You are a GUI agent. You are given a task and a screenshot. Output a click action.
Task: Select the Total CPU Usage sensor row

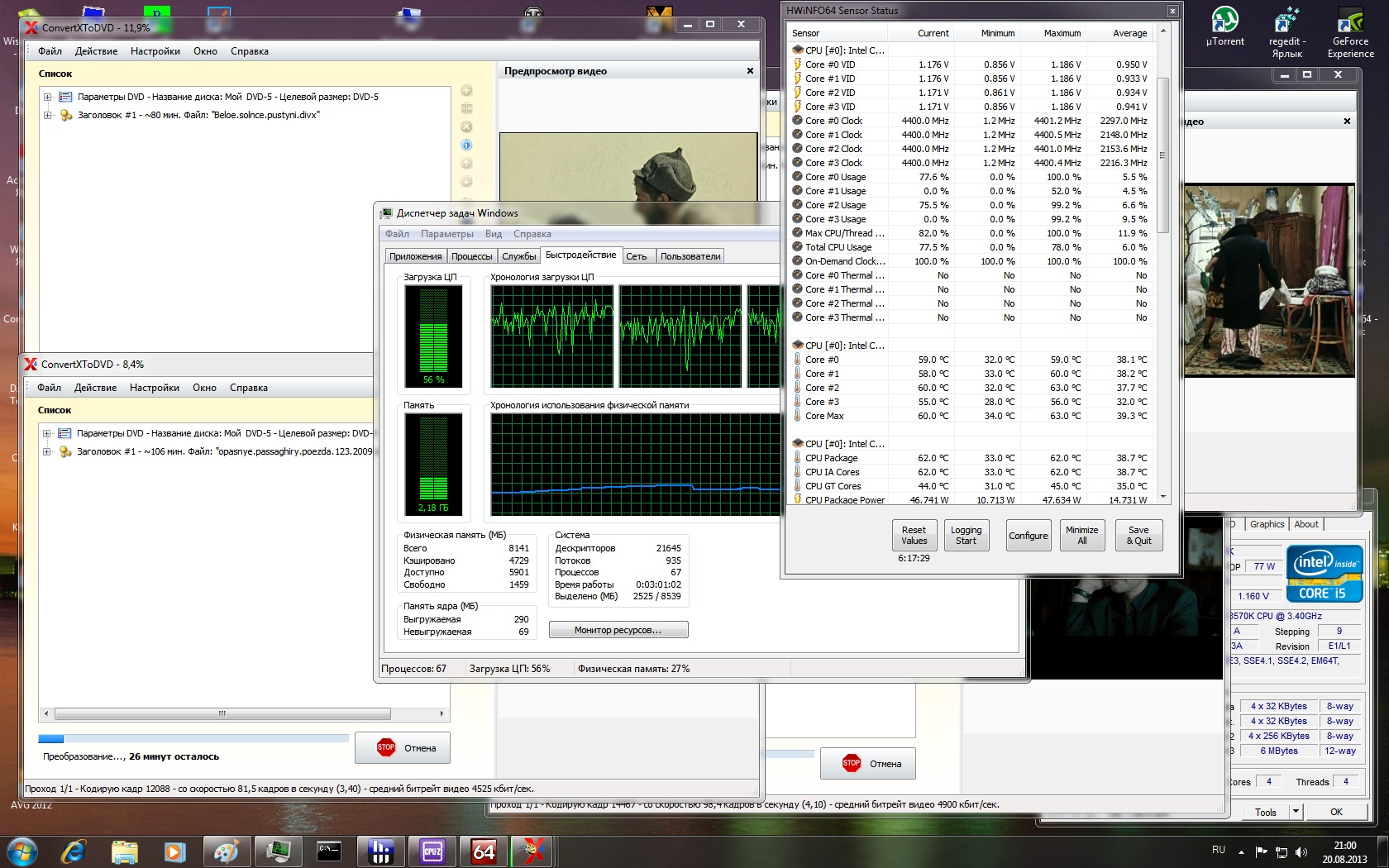[x=971, y=247]
